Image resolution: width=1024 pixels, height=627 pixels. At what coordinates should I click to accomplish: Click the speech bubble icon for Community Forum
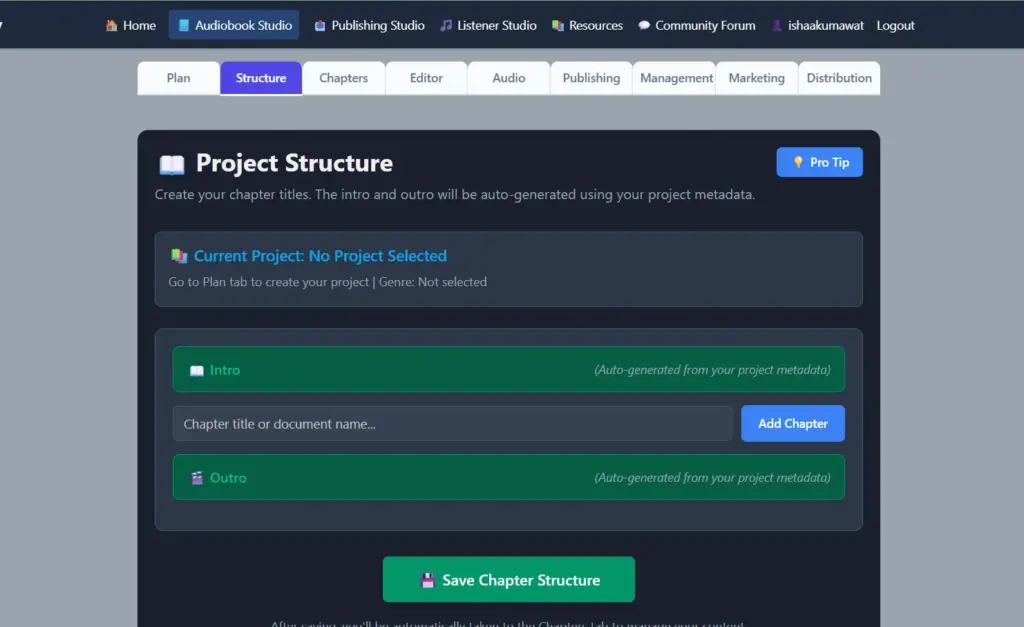coord(643,25)
